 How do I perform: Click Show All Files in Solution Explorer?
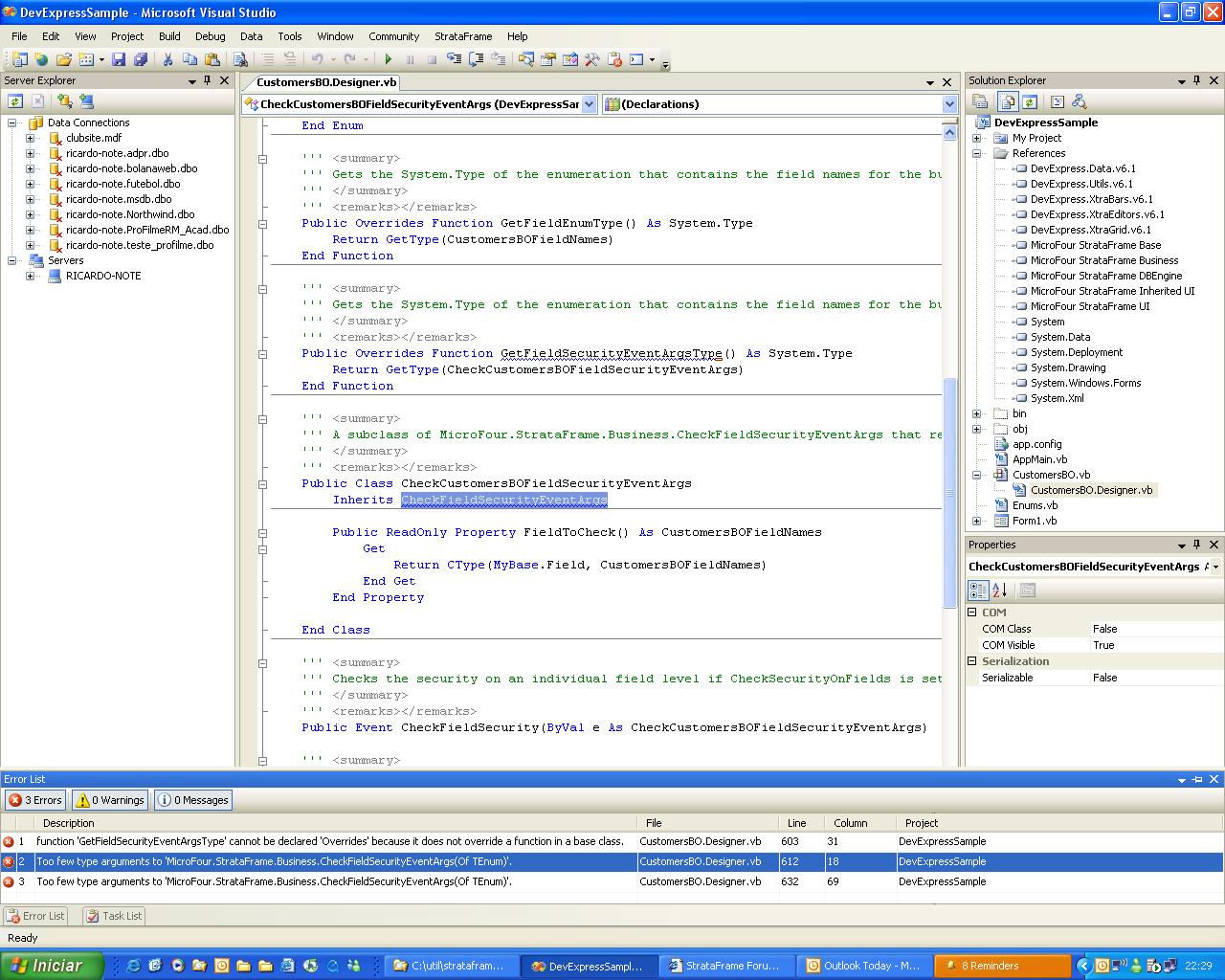(x=1007, y=101)
